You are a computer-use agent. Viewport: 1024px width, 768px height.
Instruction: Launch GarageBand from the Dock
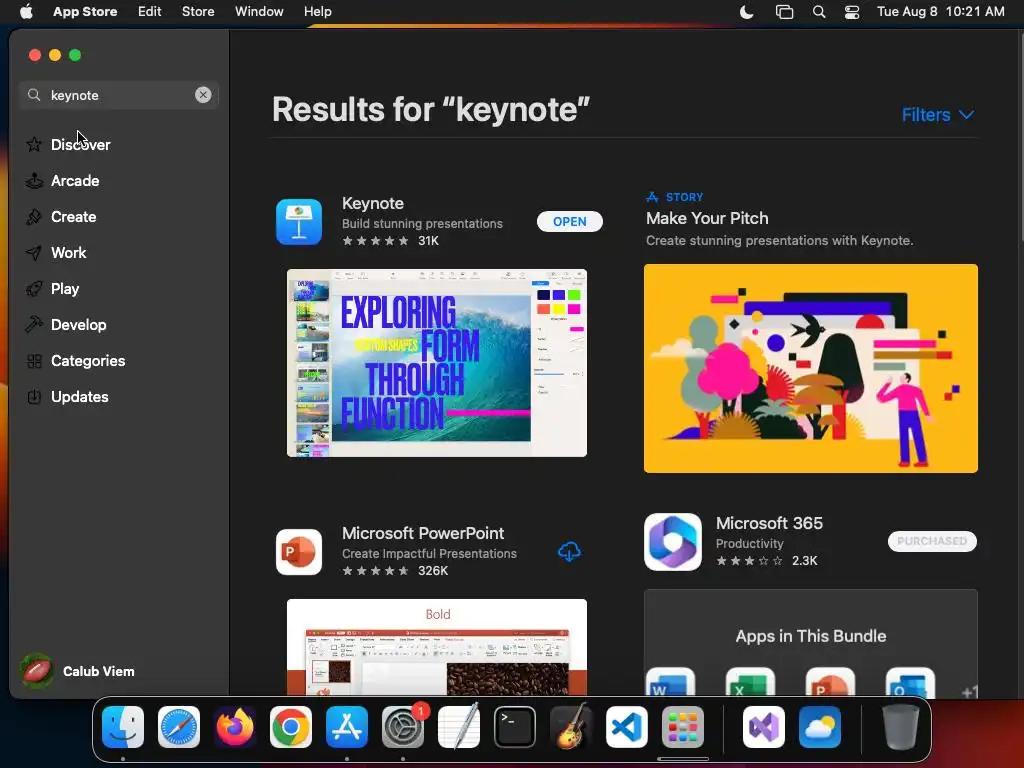click(571, 727)
